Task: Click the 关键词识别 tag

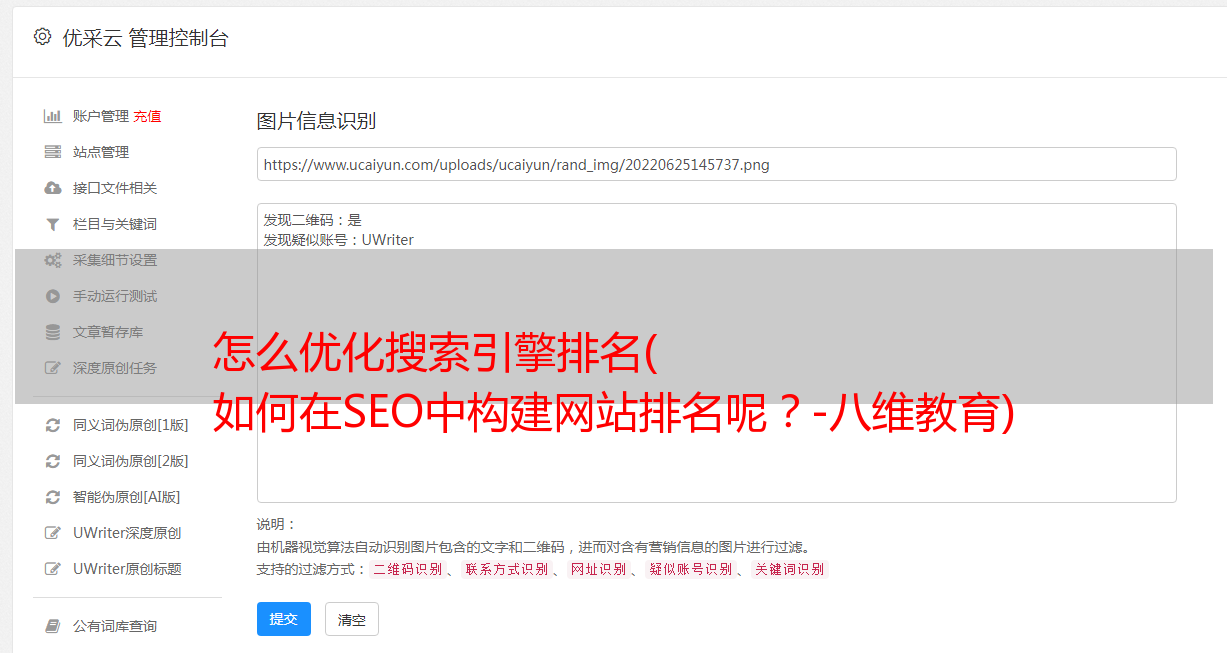Action: [790, 569]
